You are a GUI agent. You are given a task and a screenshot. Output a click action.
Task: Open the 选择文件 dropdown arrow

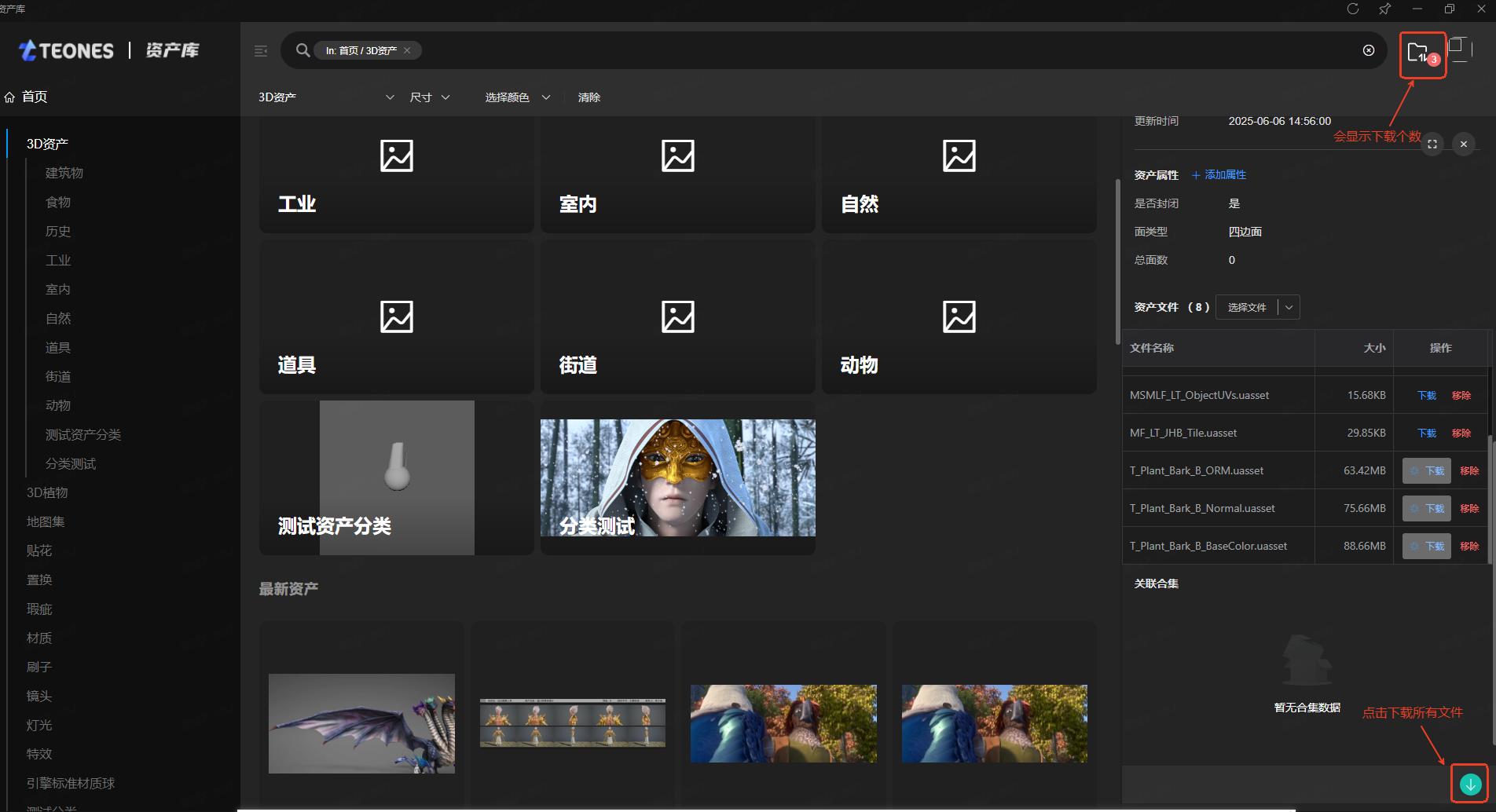tap(1289, 307)
